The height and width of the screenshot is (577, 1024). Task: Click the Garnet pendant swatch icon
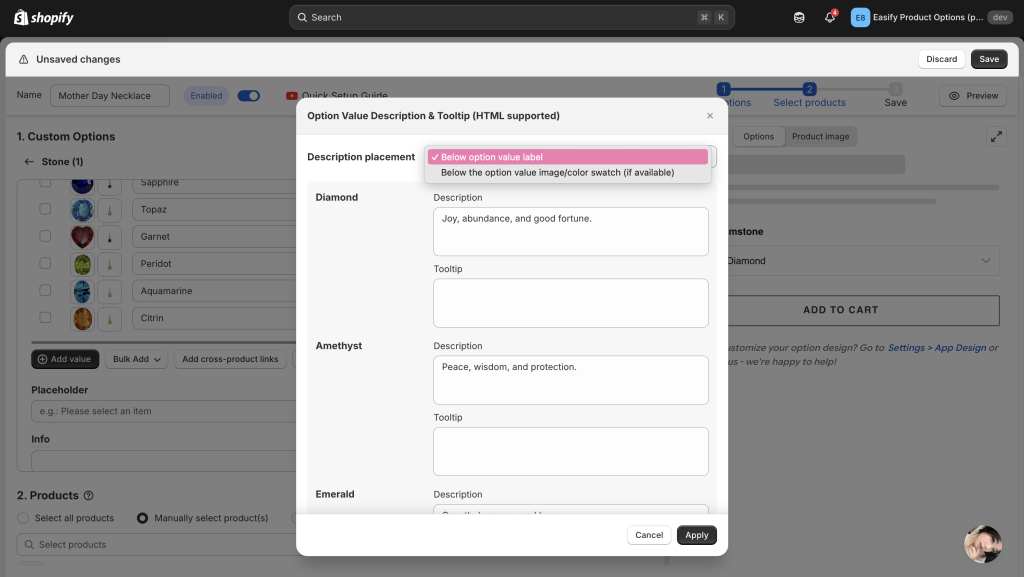[x=110, y=237]
